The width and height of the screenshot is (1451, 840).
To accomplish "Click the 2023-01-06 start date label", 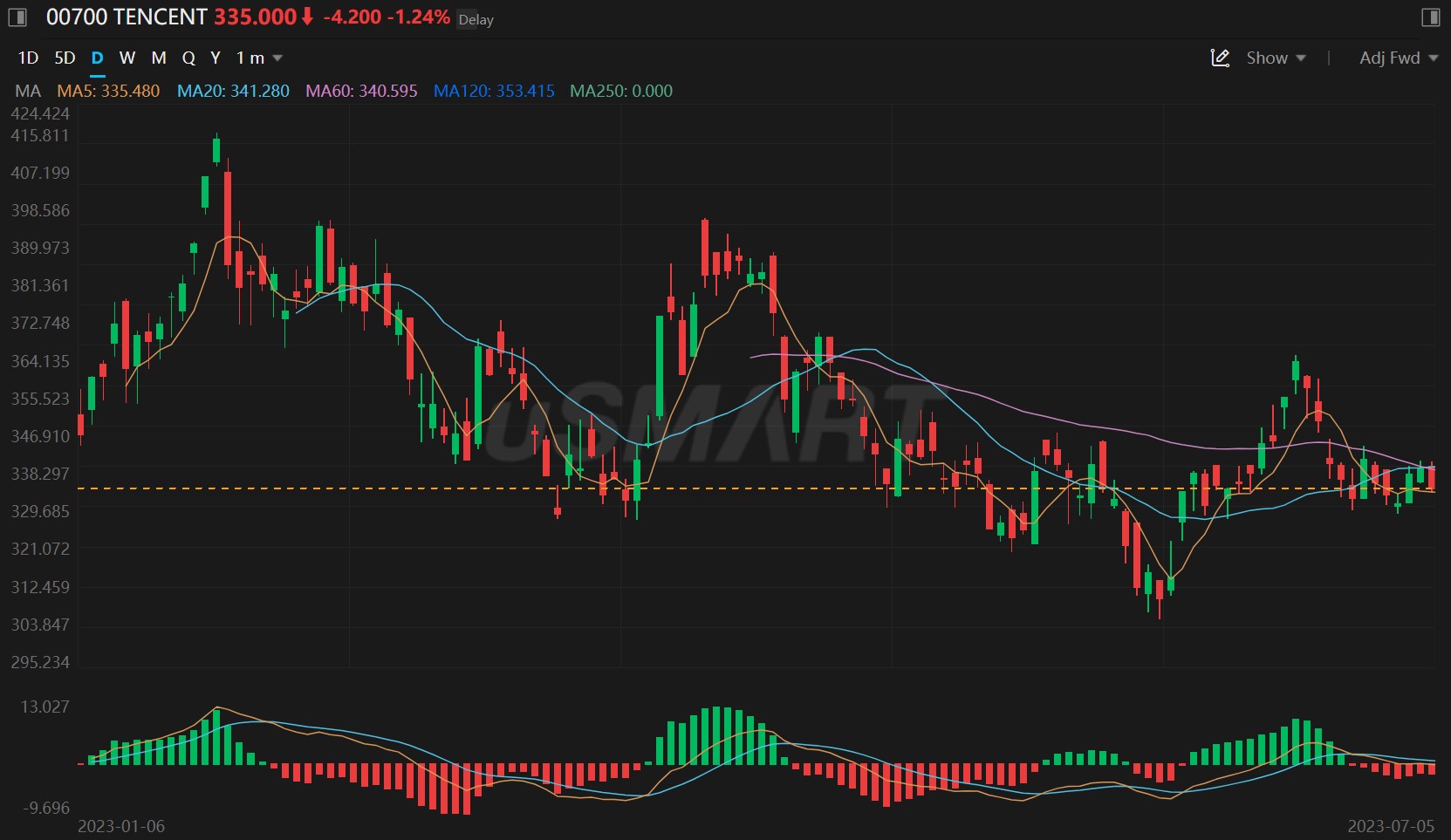I will pyautogui.click(x=121, y=826).
